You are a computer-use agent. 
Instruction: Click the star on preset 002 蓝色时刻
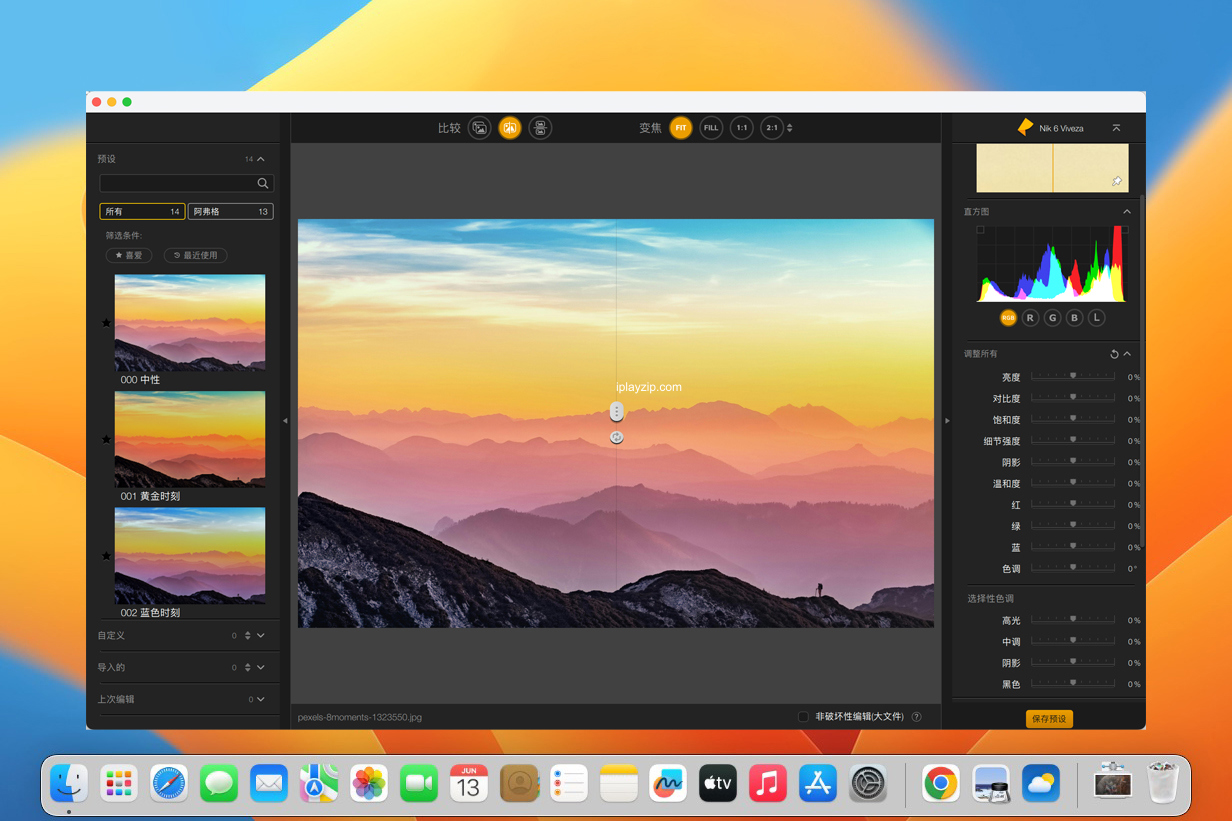[x=106, y=556]
